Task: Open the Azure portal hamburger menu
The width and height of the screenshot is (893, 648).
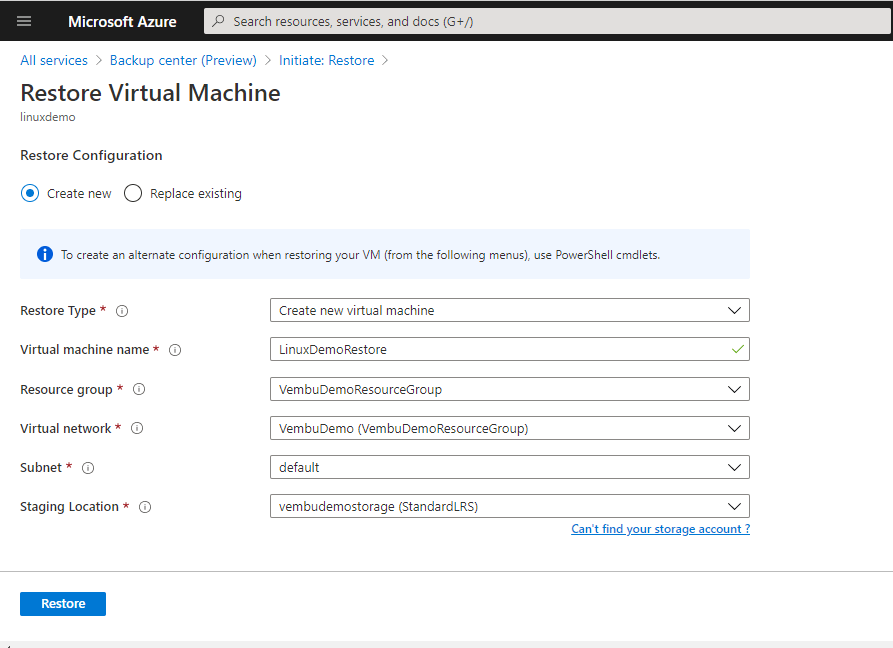Action: (24, 22)
